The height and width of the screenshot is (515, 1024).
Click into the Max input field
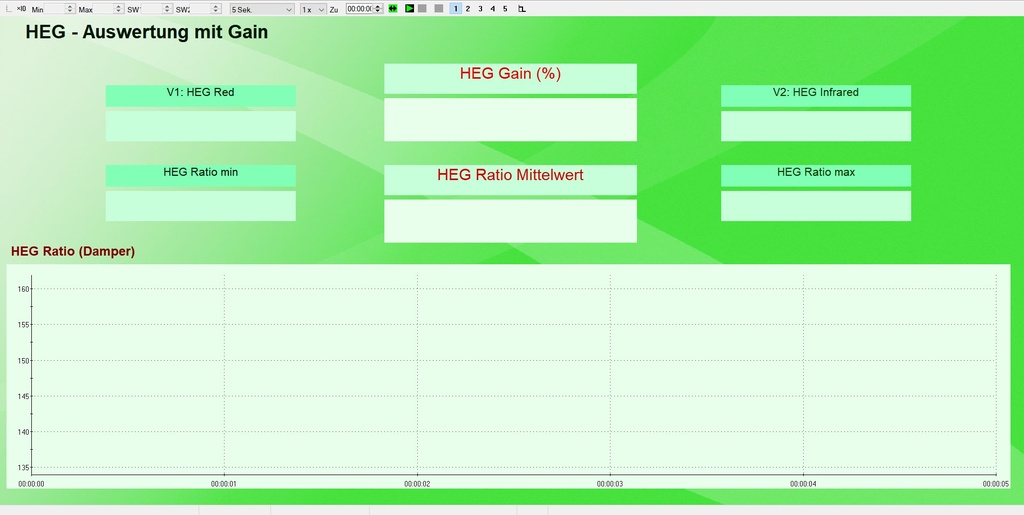pyautogui.click(x=103, y=9)
